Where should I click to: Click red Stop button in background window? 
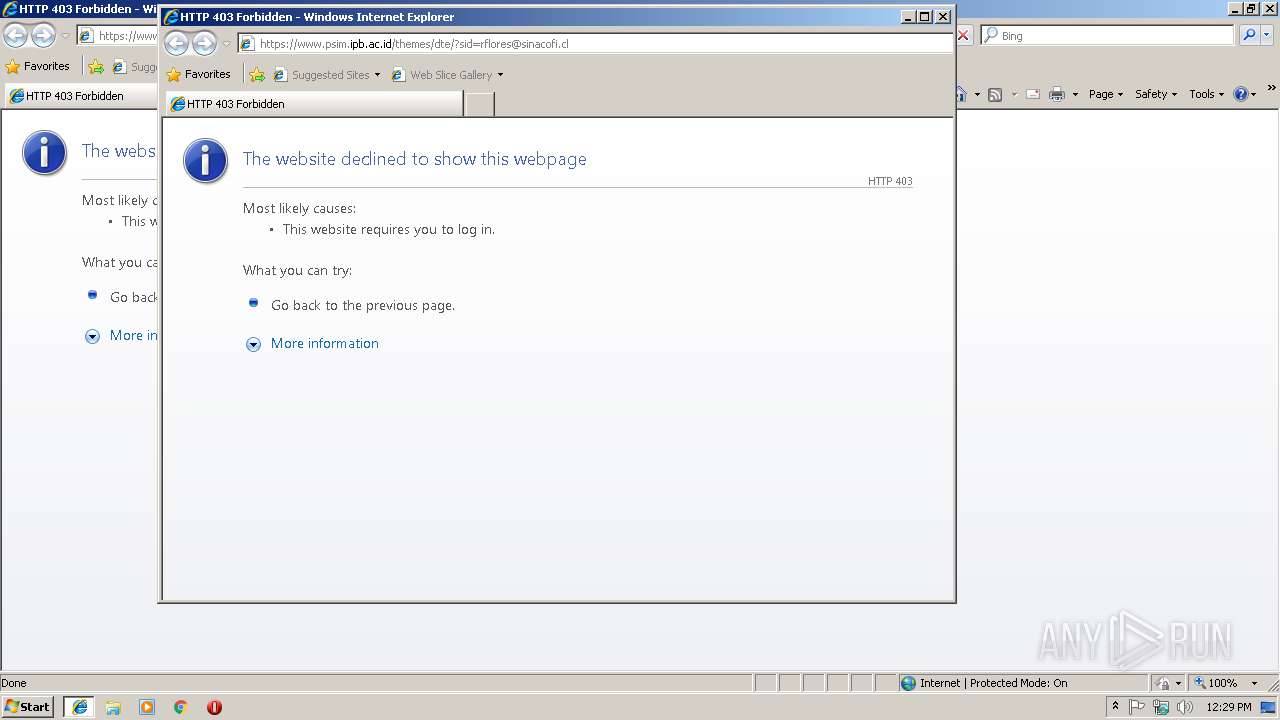(964, 35)
